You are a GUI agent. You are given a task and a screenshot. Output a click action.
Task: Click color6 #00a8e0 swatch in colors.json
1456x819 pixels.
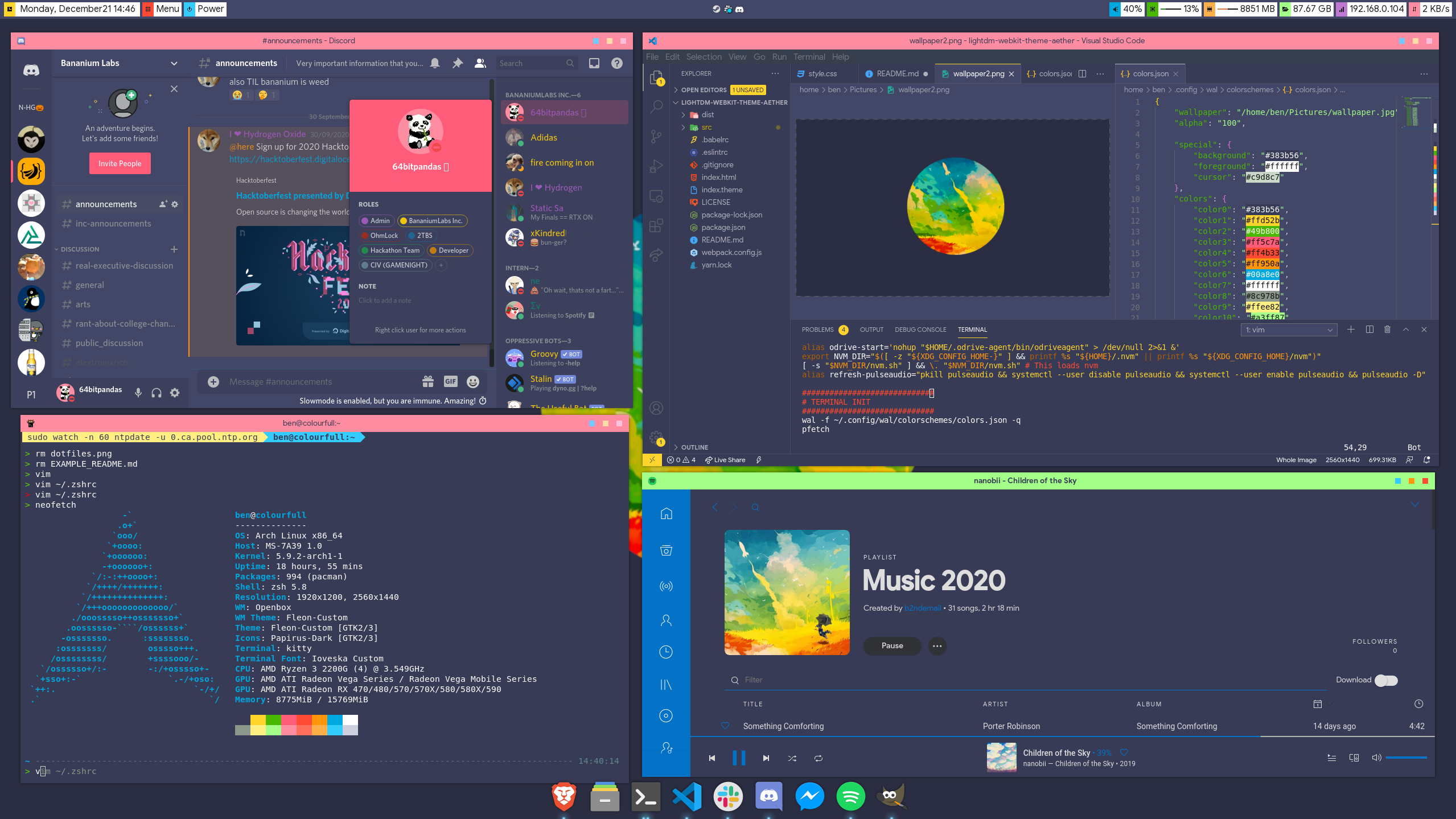point(1262,274)
